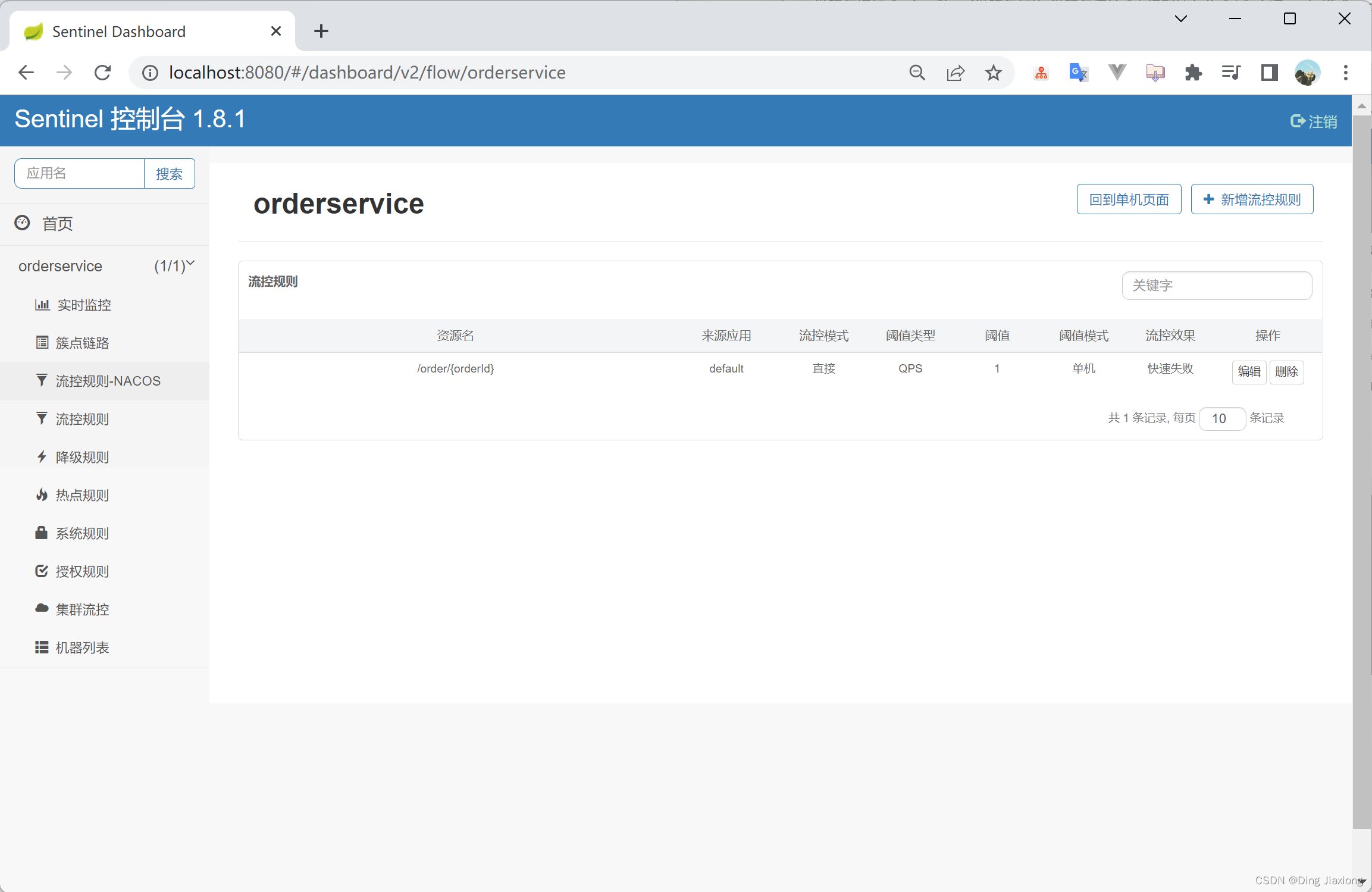Click the 注销 logout link
Screen dimensions: 1372x892
[1314, 121]
